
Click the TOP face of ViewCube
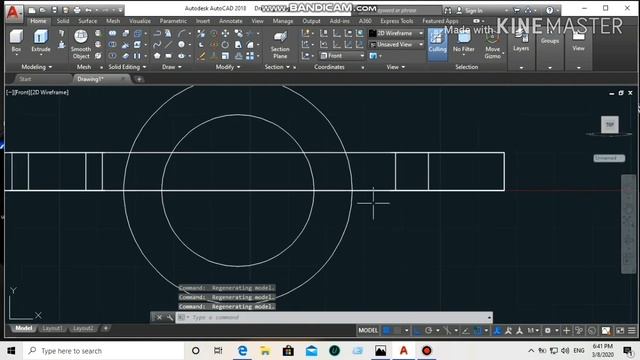610,124
